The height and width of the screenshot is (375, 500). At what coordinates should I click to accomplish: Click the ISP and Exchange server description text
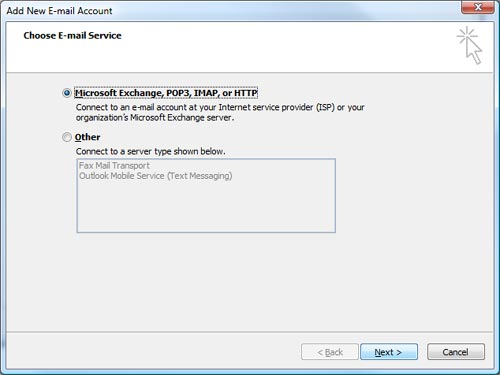click(220, 112)
